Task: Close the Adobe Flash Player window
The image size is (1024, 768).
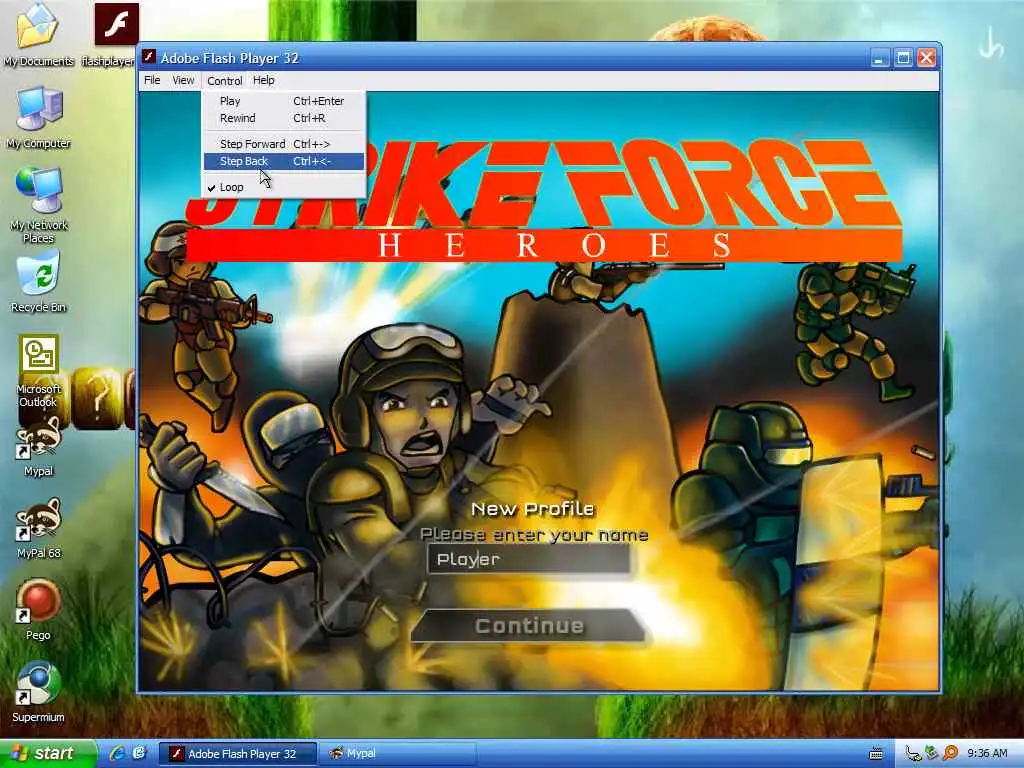Action: (927, 58)
